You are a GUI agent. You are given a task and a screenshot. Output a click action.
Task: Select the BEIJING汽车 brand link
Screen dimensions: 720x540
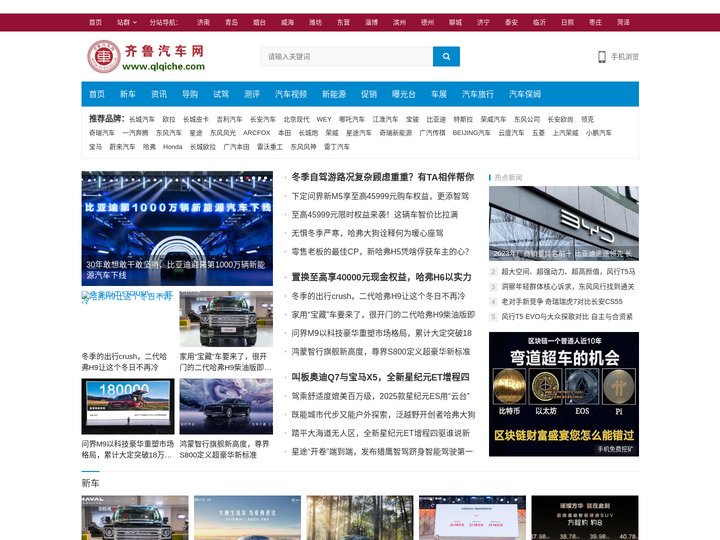[472, 133]
